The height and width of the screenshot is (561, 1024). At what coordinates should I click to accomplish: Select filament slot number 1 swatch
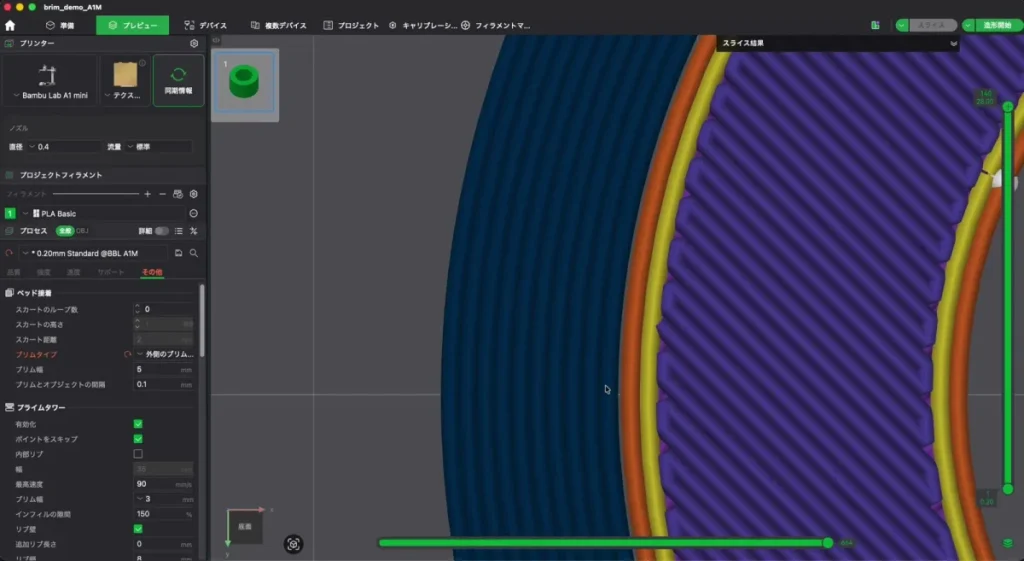pos(10,214)
